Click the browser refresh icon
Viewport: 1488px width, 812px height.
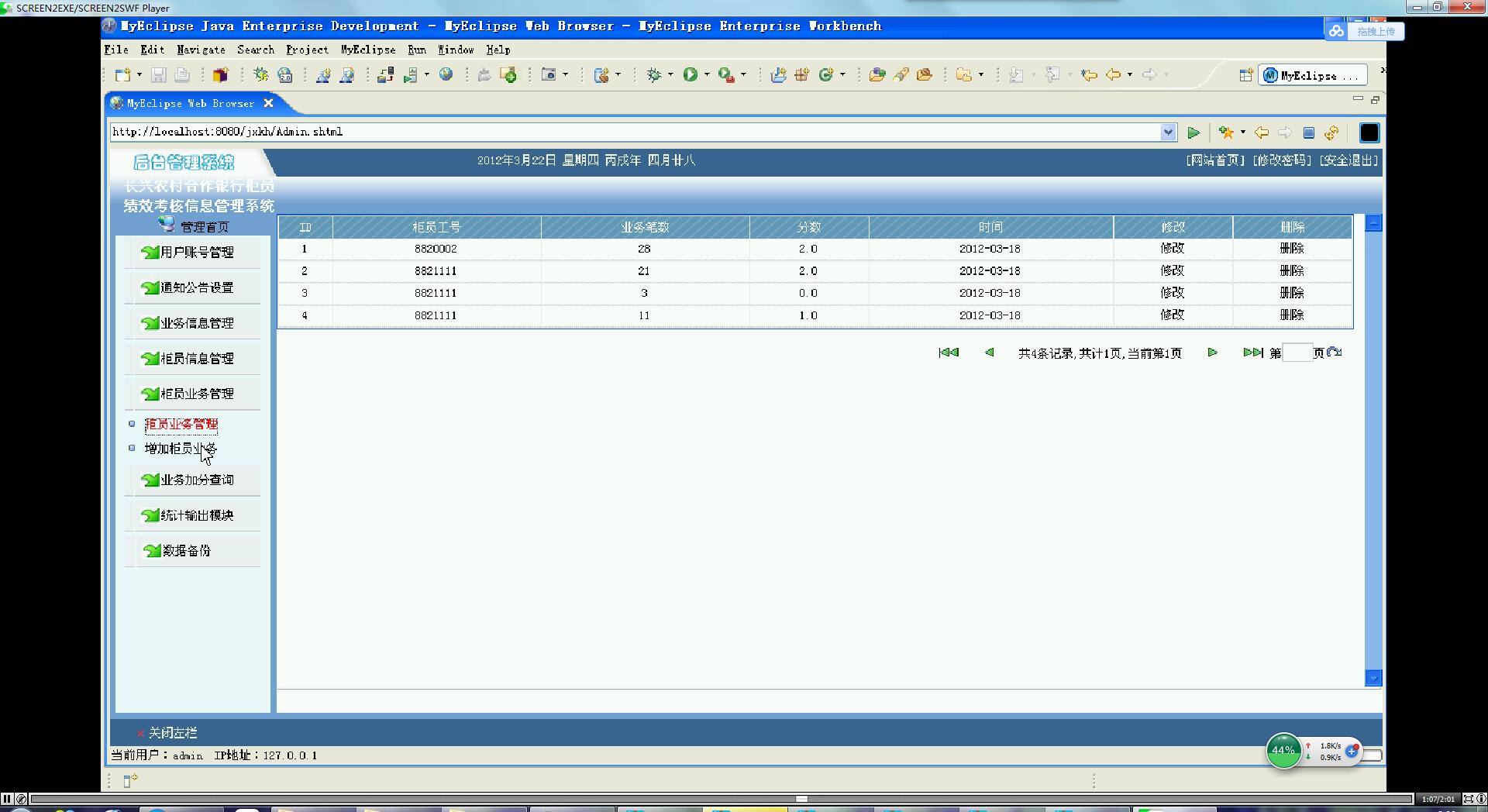tap(1331, 132)
